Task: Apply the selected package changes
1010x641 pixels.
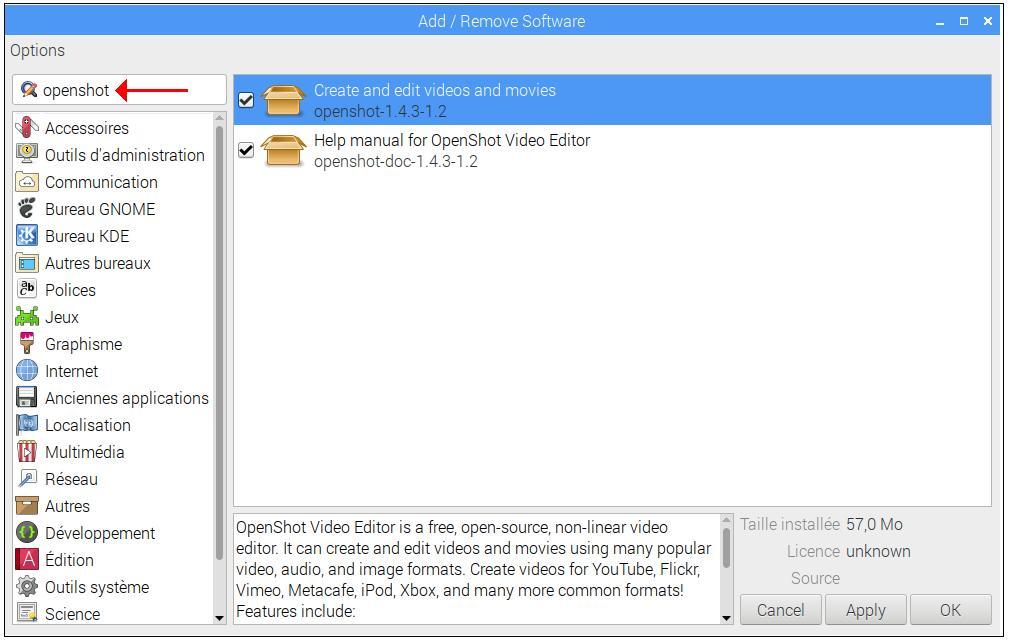Action: coord(865,609)
